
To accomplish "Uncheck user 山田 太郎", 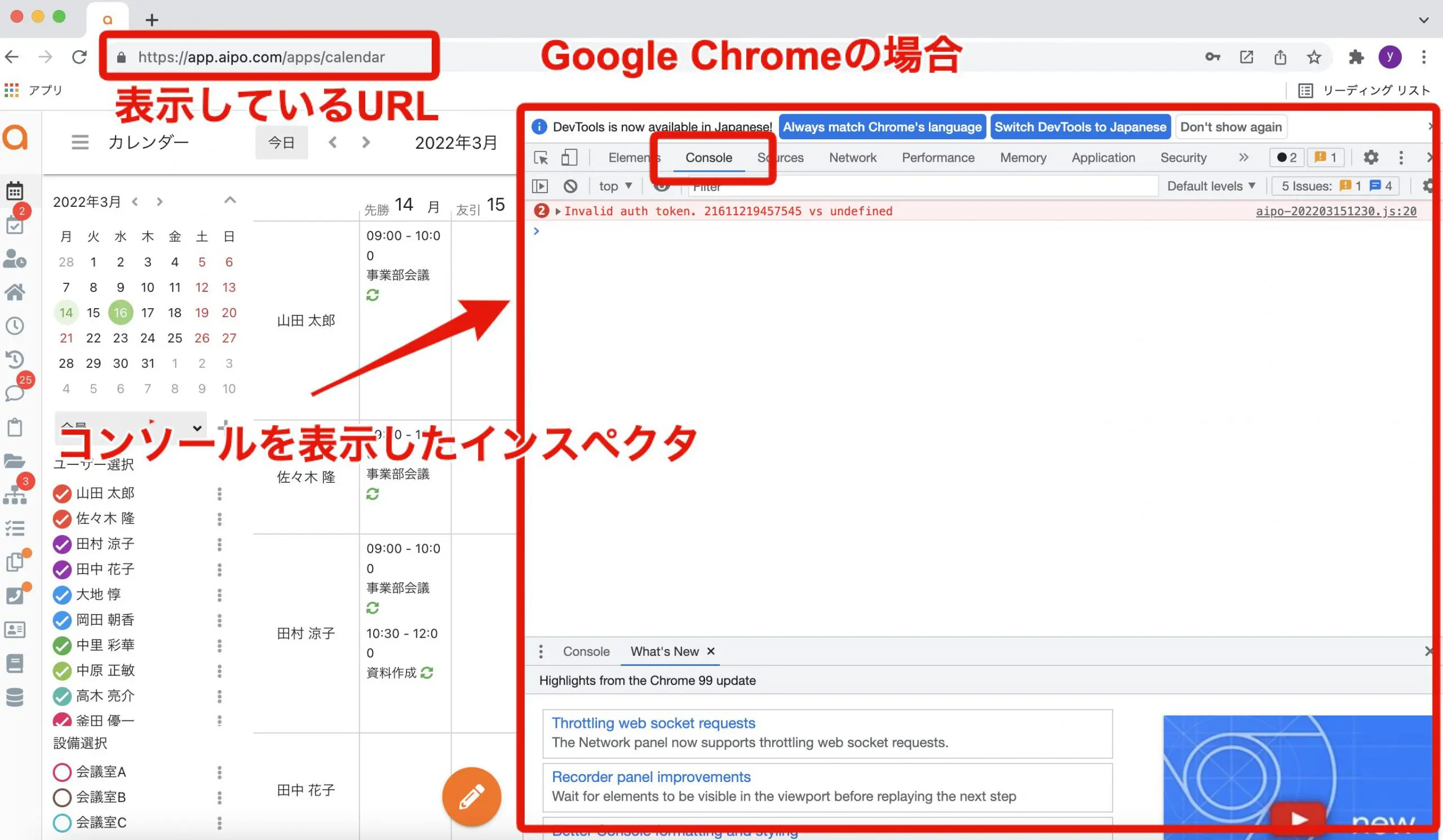I will pyautogui.click(x=62, y=494).
